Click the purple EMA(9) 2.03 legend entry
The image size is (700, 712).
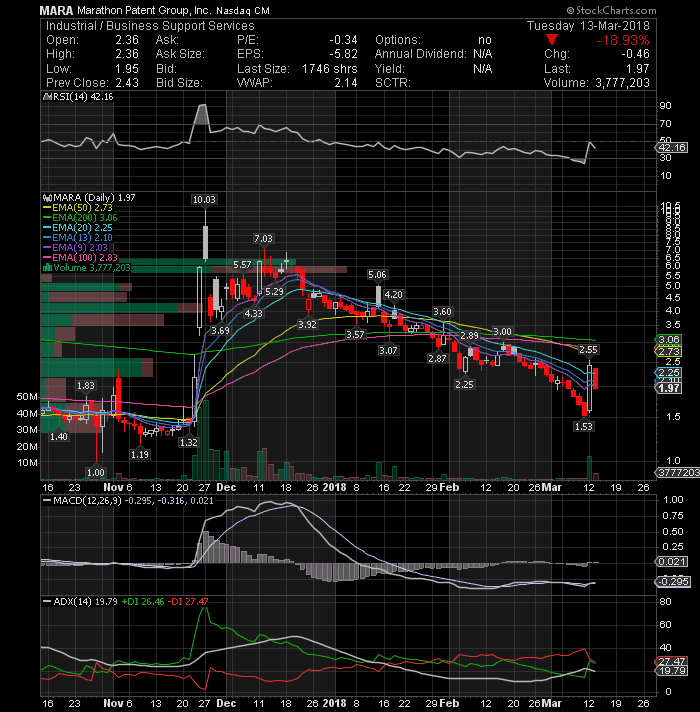click(75, 248)
